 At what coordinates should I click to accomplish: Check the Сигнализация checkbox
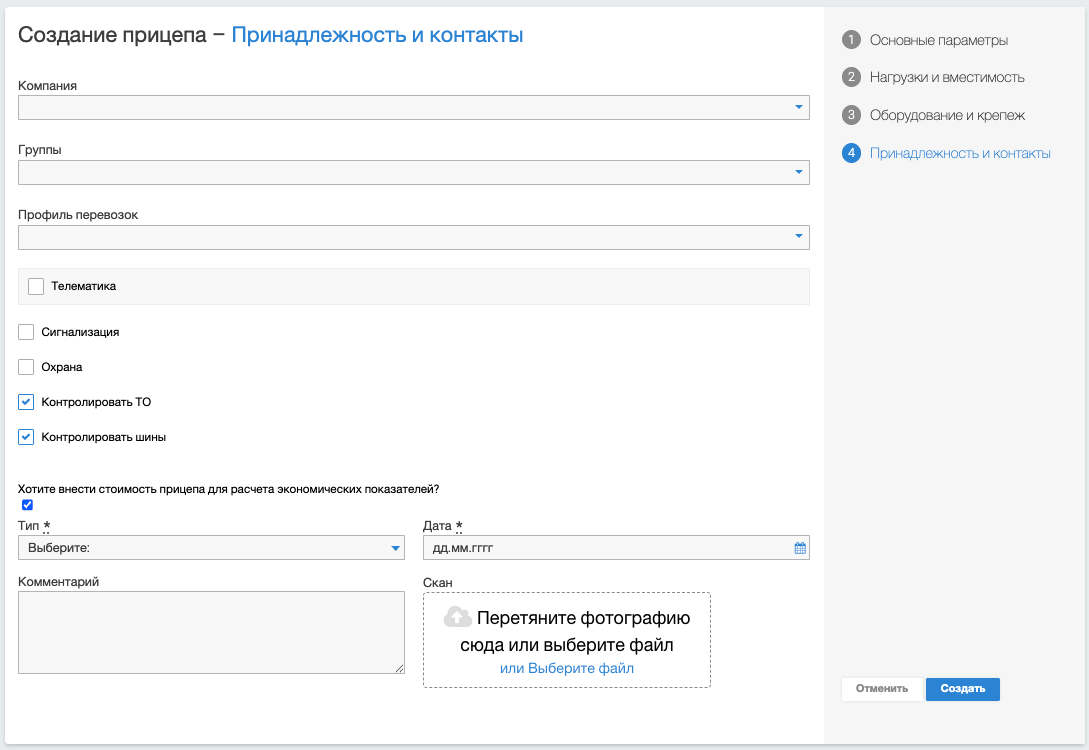26,332
